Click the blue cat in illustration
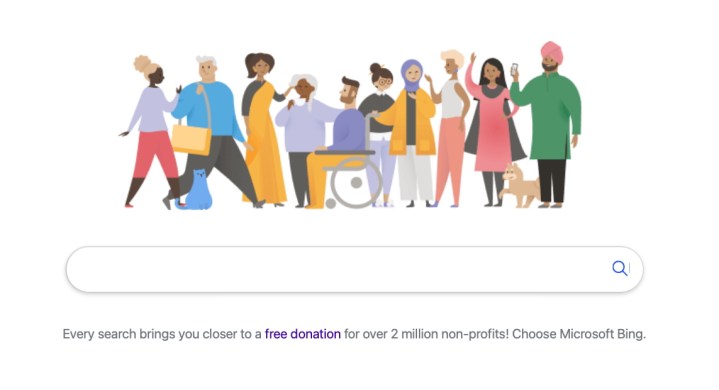The height and width of the screenshot is (390, 719). 196,190
